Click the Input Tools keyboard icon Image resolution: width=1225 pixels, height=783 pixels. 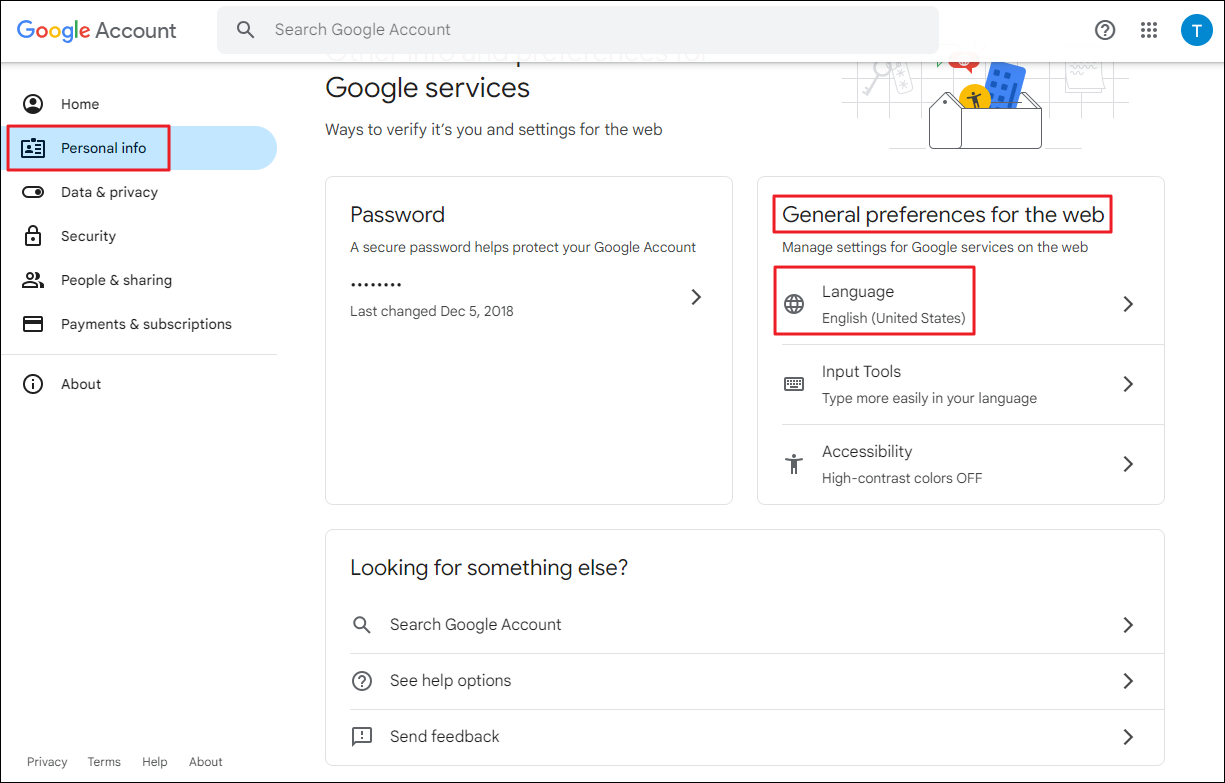pos(794,384)
